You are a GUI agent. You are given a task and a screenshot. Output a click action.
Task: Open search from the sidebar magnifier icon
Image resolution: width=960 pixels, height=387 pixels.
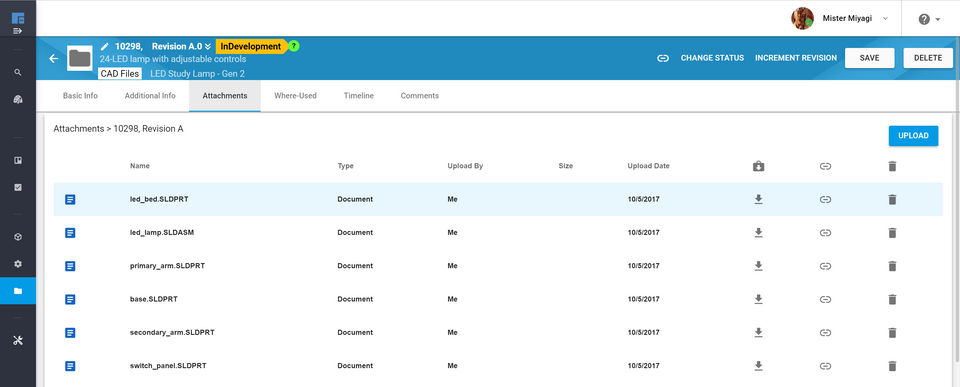(18, 72)
